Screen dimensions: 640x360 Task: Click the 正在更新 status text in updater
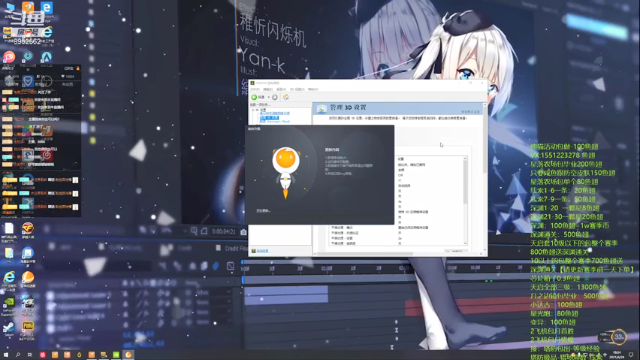pos(263,211)
